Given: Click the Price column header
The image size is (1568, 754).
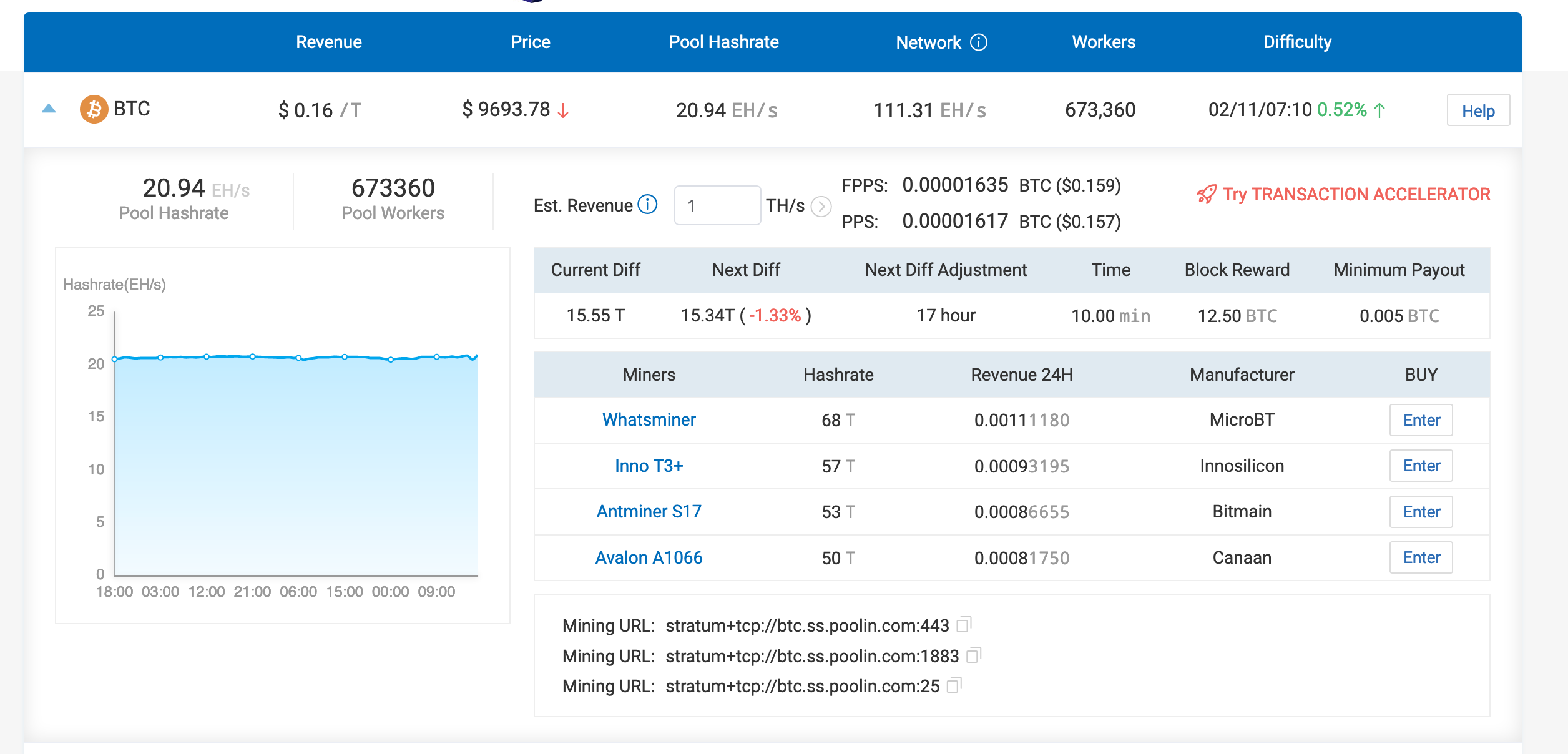Looking at the screenshot, I should (x=531, y=42).
